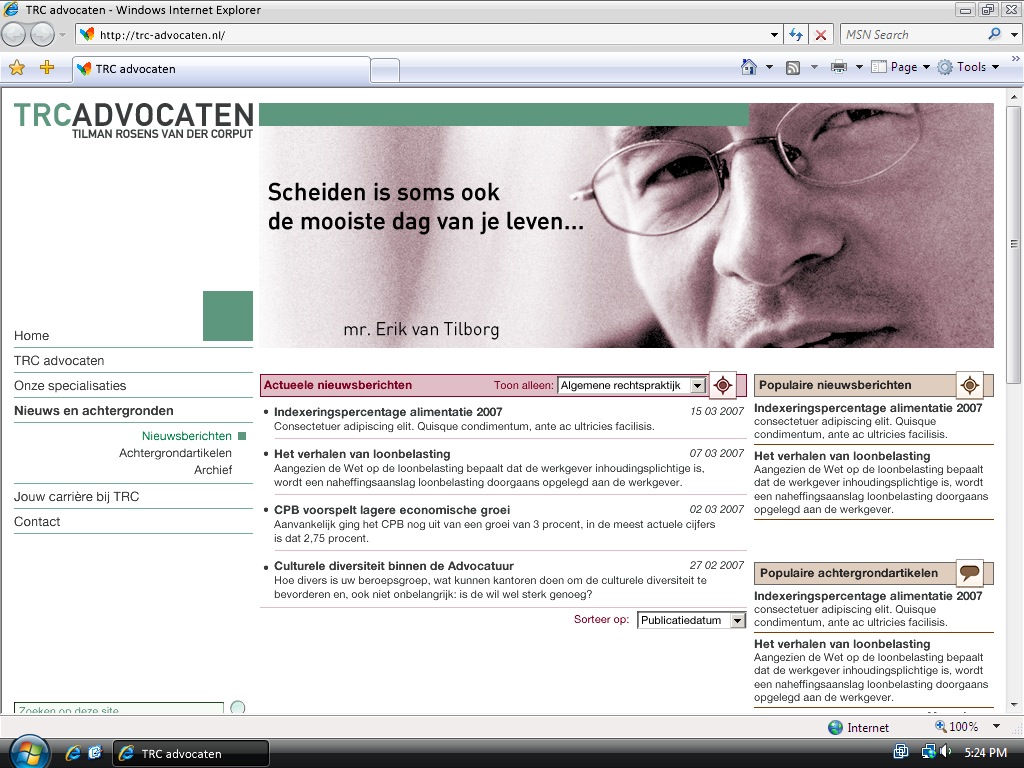Open the Home navigation link
Image resolution: width=1024 pixels, height=768 pixels.
(31, 336)
